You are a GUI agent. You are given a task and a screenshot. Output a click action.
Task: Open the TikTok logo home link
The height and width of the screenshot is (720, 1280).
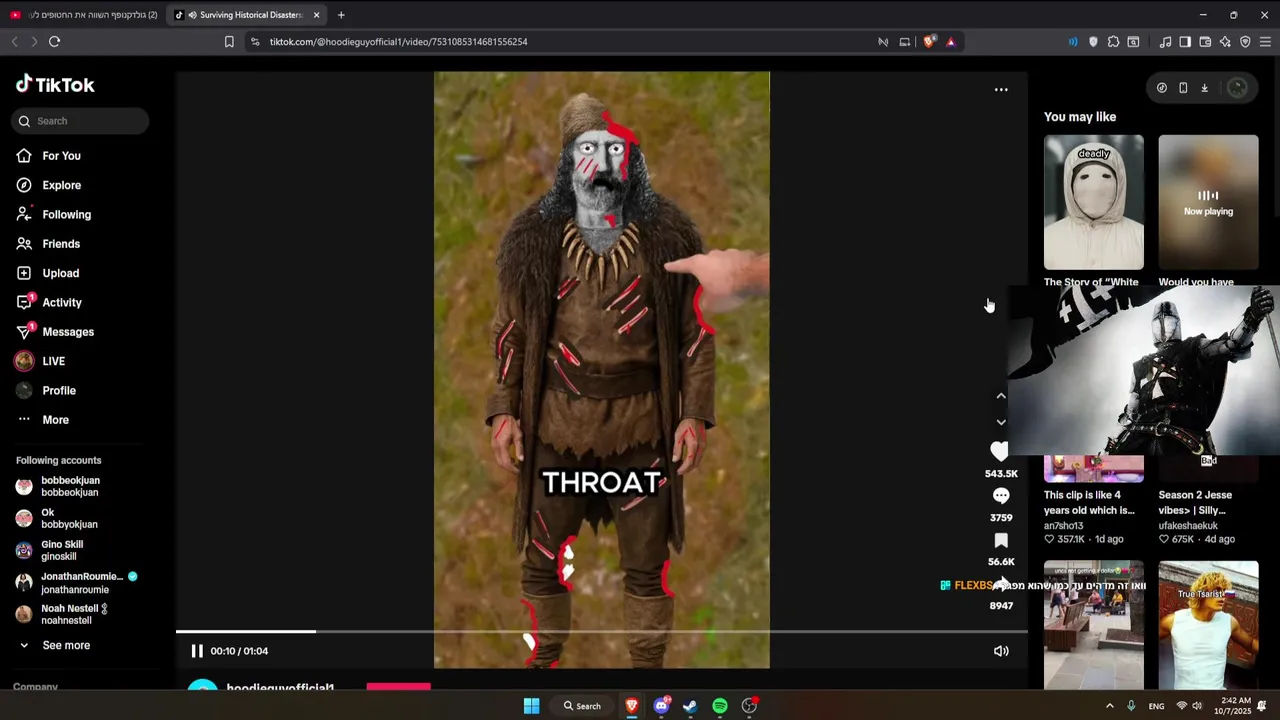pyautogui.click(x=55, y=85)
